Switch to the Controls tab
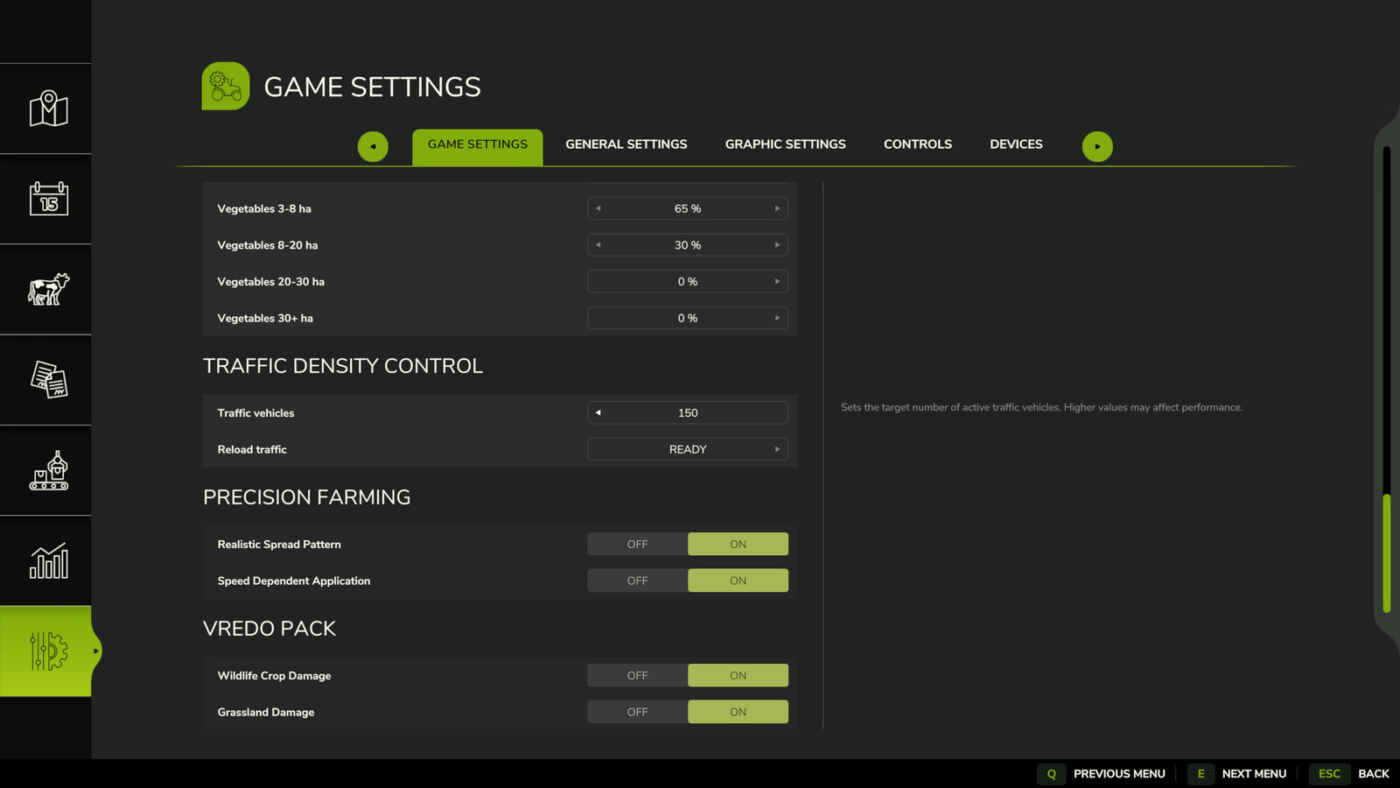The width and height of the screenshot is (1400, 788). tap(917, 144)
